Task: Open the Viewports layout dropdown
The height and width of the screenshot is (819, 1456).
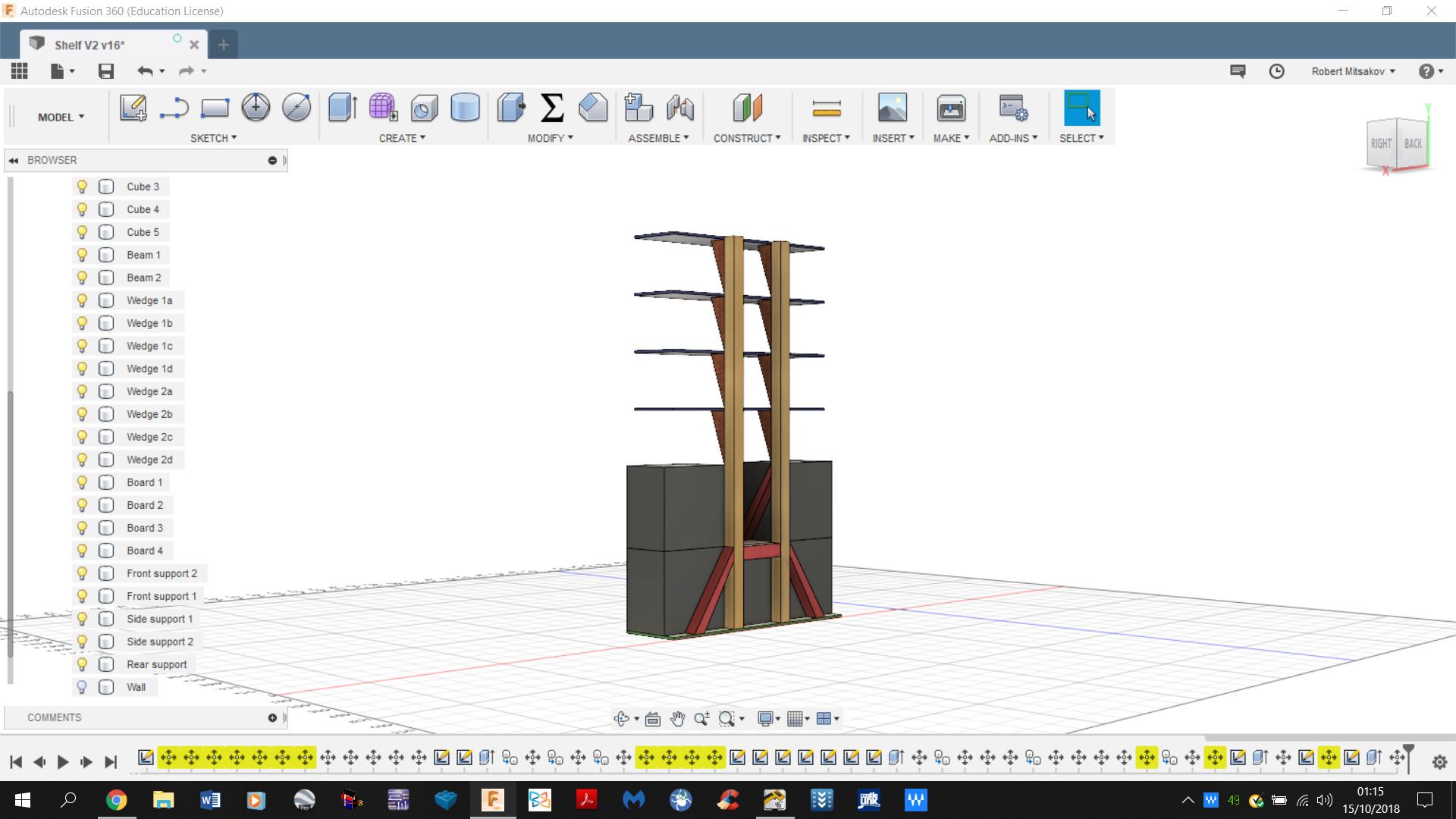Action: [827, 718]
